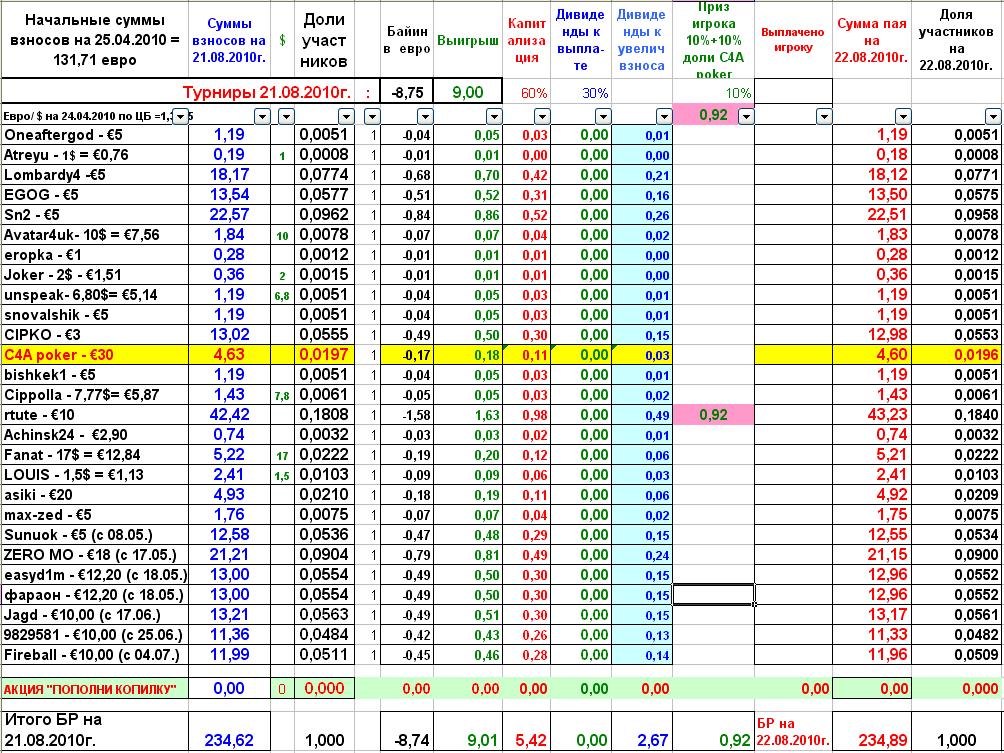Click the tournament buy-in total cell -8,75
Image resolution: width=1004 pixels, height=753 pixels.
407,92
